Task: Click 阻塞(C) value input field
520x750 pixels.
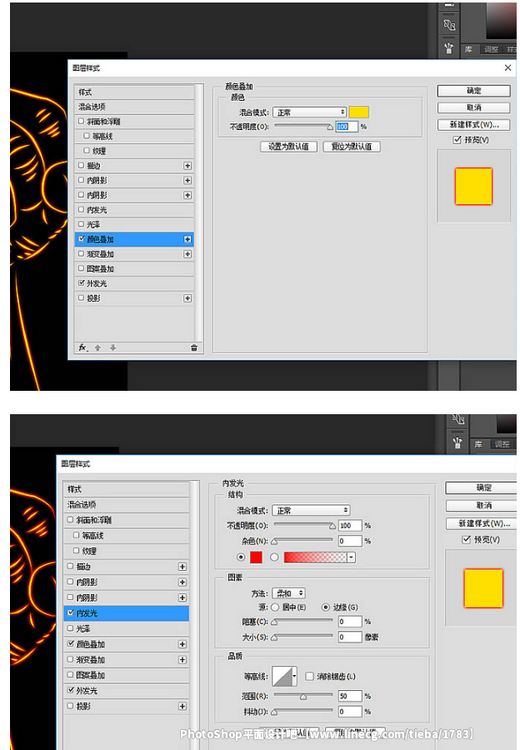Action: [349, 622]
